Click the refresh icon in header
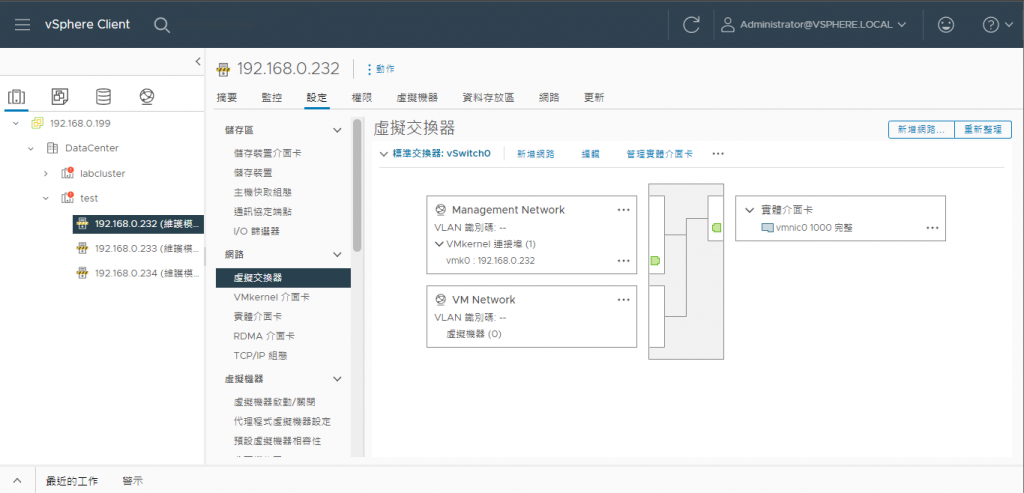 coord(691,24)
